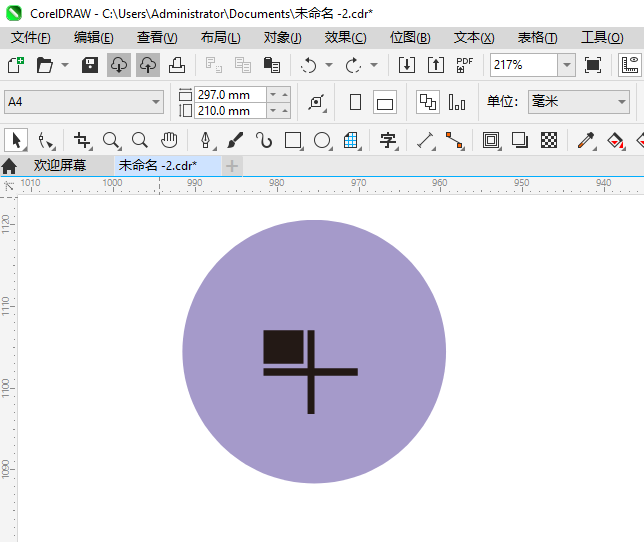Click the Export icon
The width and height of the screenshot is (644, 542).
(436, 65)
